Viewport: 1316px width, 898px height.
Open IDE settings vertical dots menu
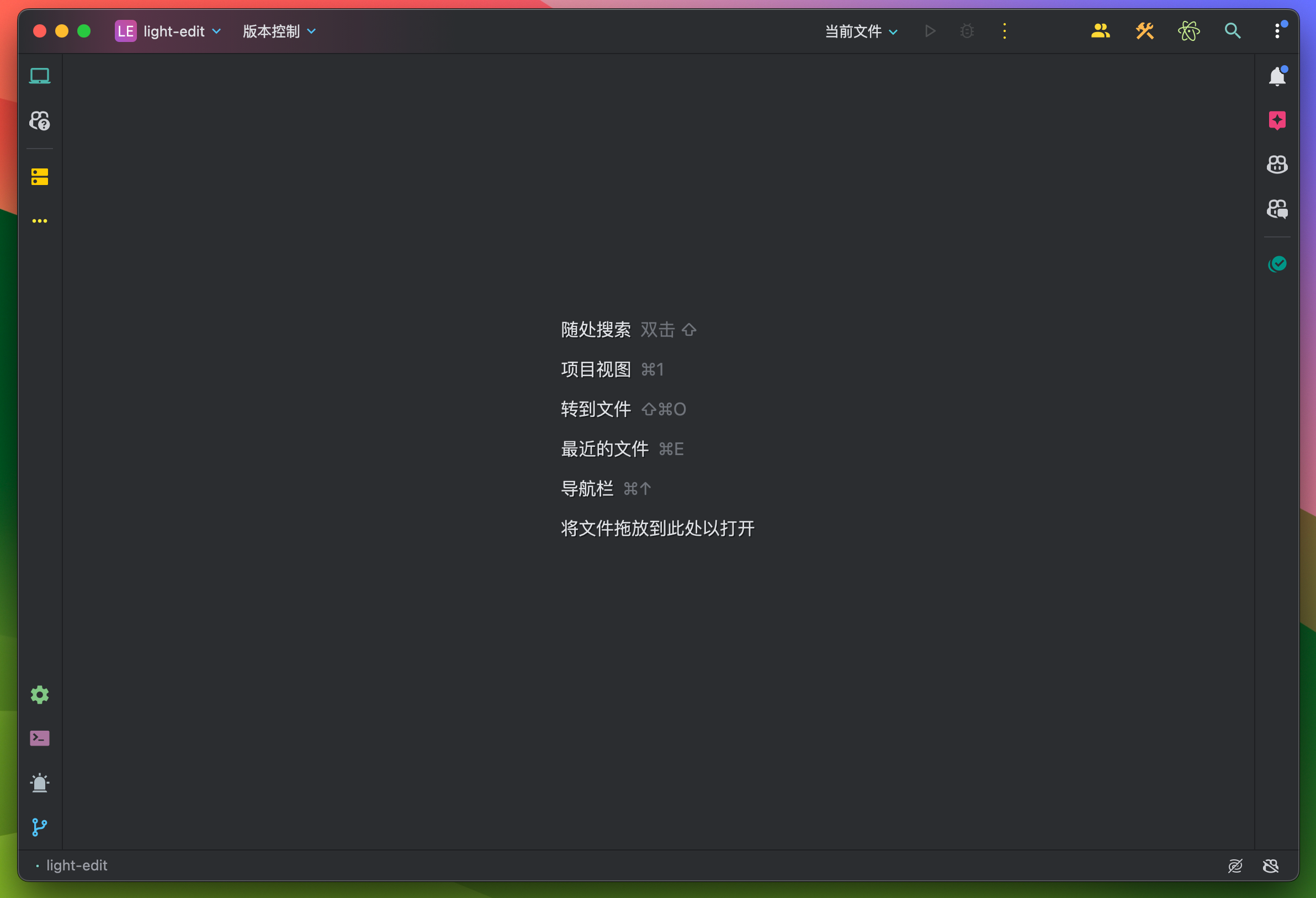point(1277,30)
